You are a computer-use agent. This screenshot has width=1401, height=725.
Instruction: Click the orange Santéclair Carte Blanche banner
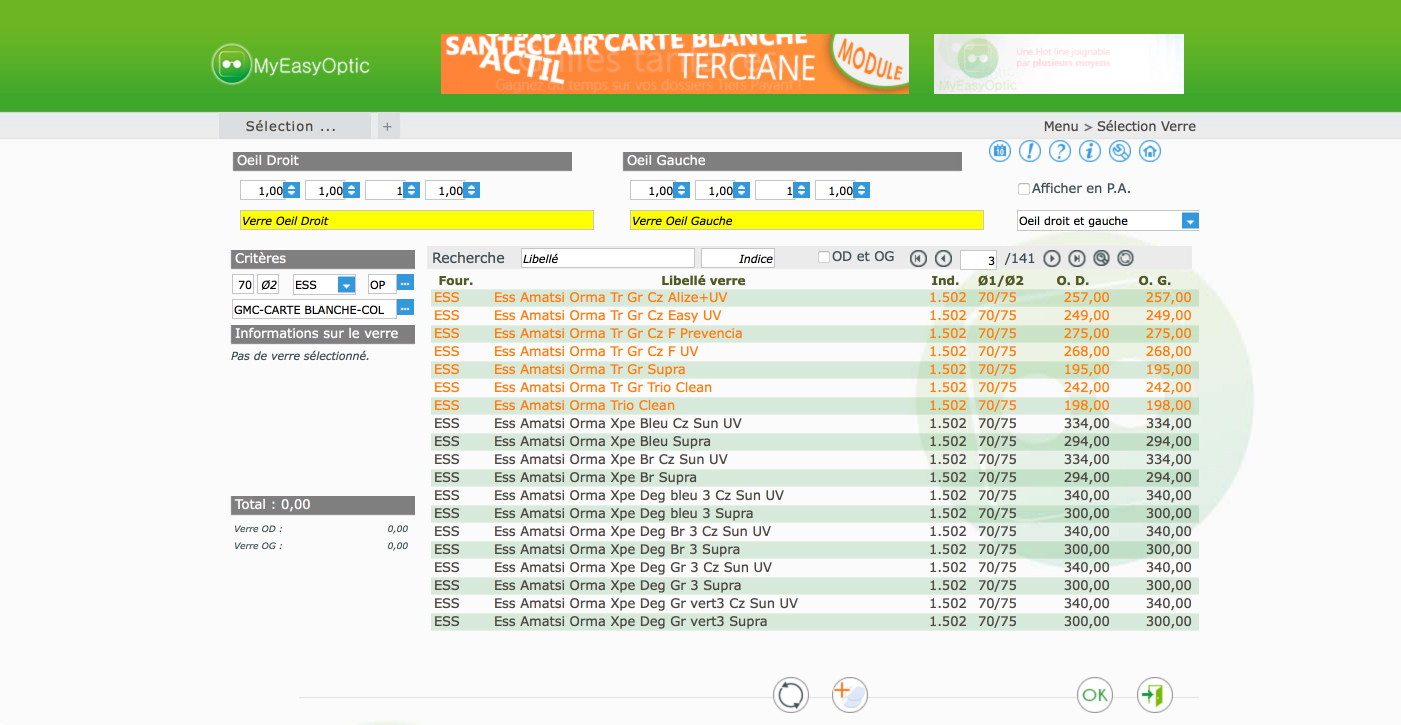click(675, 64)
